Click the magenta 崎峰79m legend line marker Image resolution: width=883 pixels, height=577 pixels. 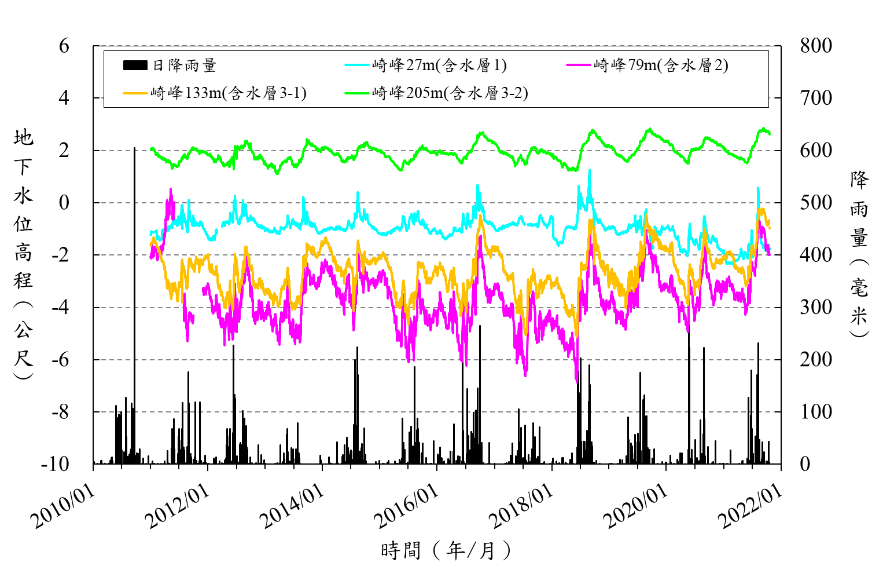[579, 66]
